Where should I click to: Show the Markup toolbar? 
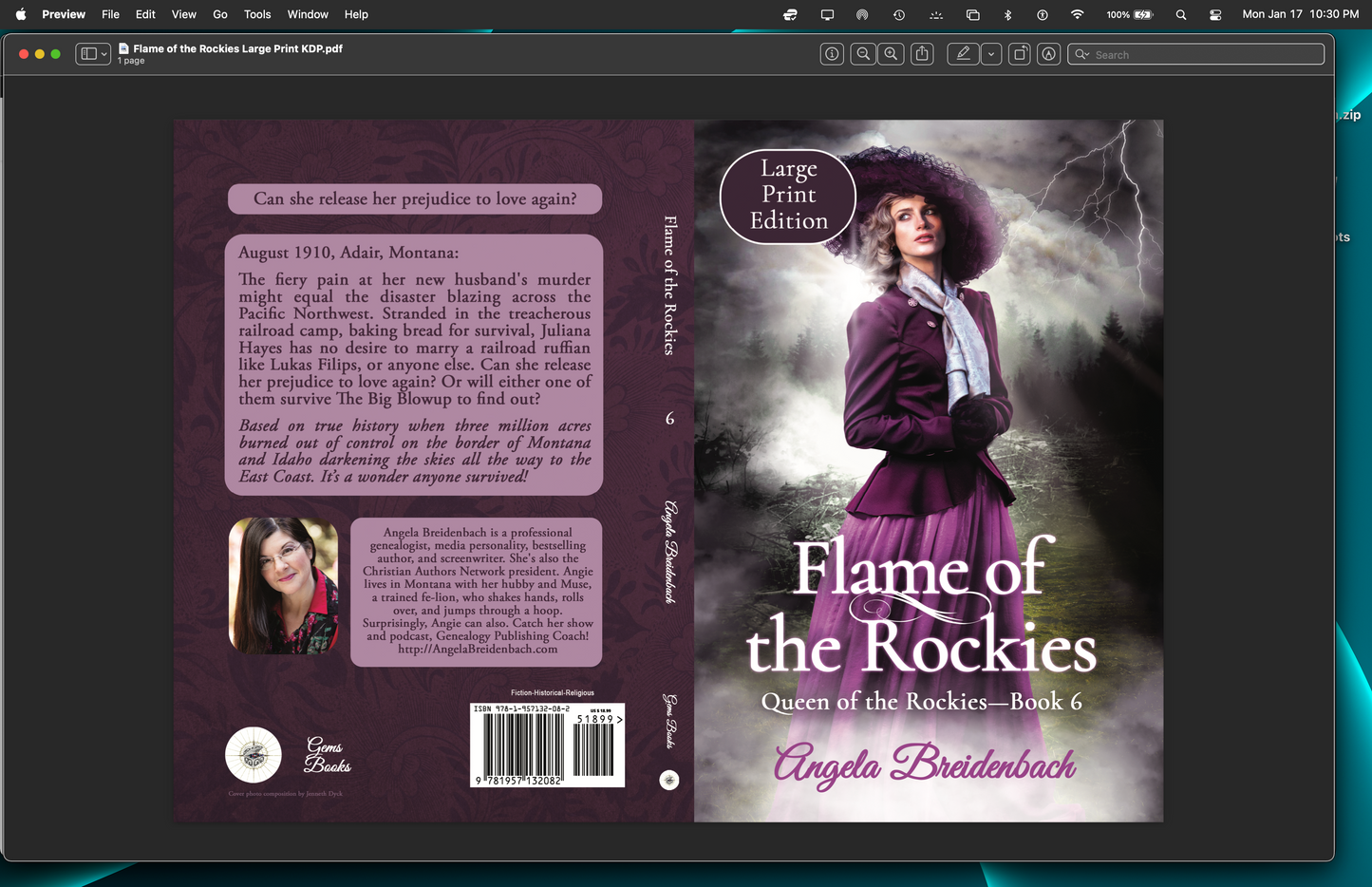[1048, 54]
